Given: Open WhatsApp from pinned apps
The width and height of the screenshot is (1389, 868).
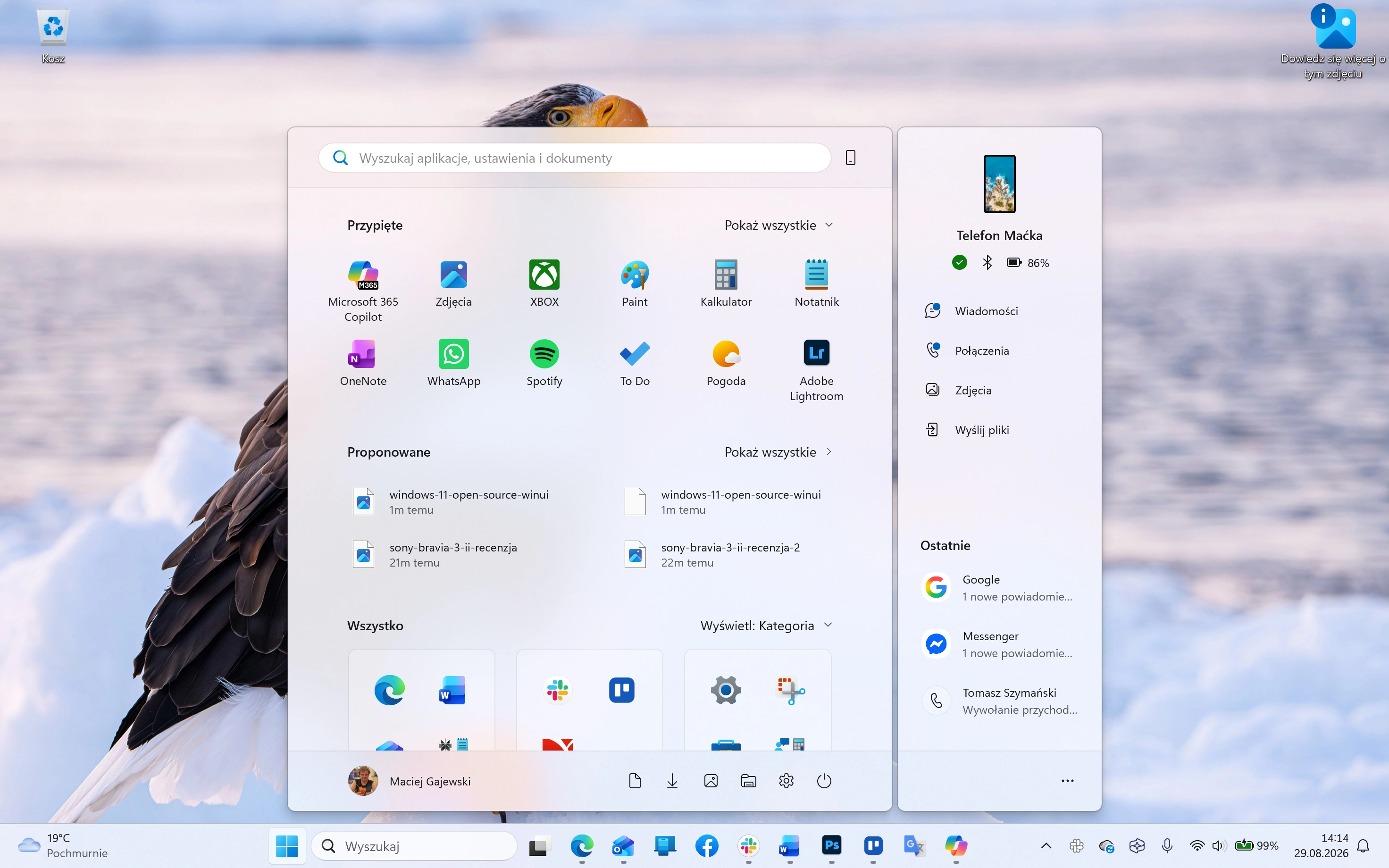Looking at the screenshot, I should pos(453,363).
